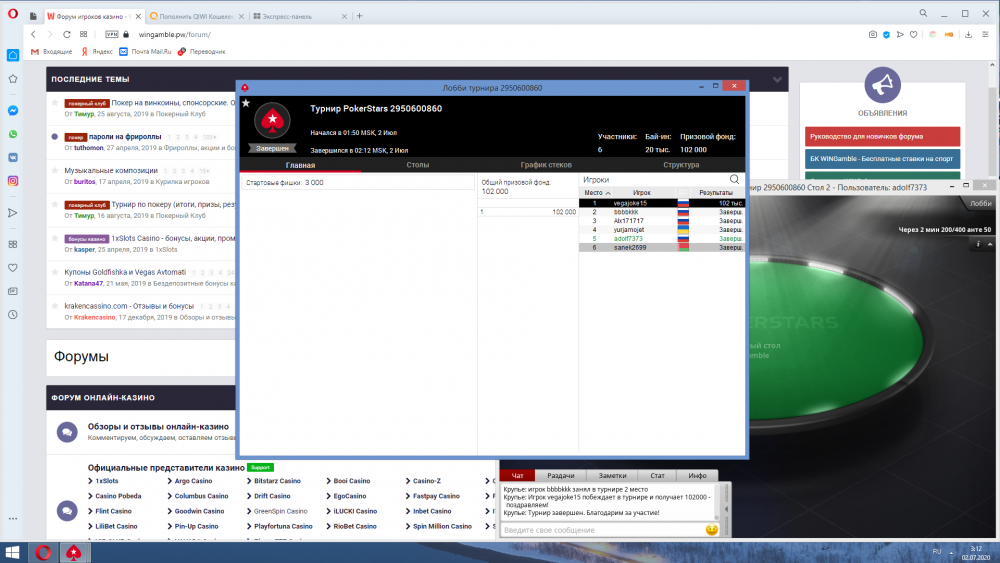
Task: Open Messenger in Opera sidebar
Action: (x=13, y=111)
